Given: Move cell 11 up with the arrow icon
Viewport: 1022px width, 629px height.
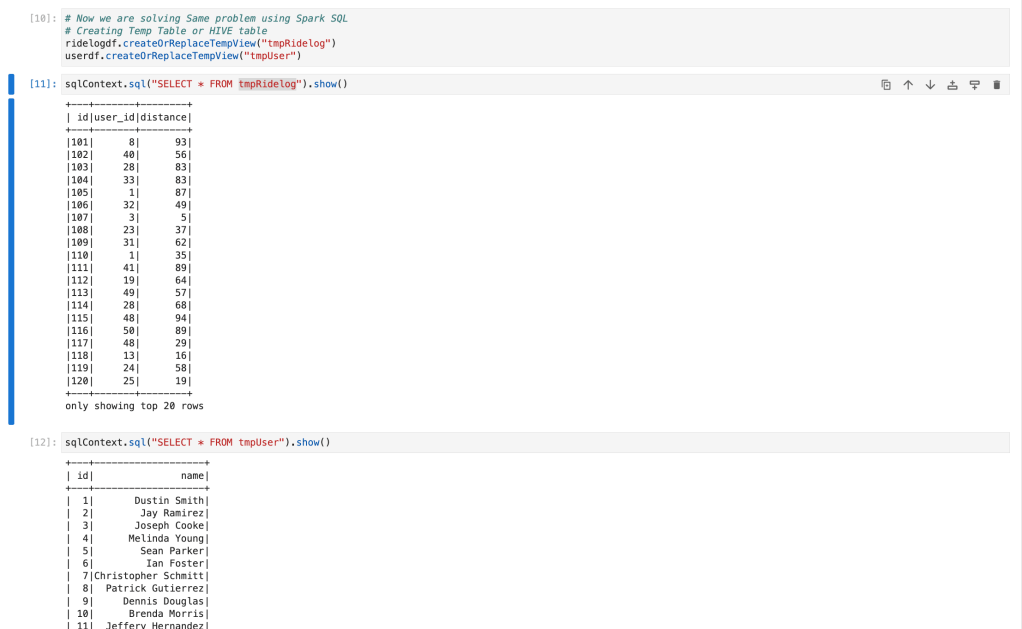Looking at the screenshot, I should point(908,85).
